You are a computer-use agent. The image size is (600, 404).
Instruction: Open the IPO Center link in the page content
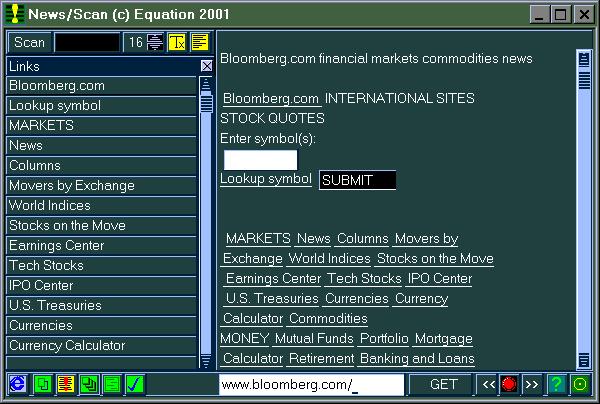point(440,279)
